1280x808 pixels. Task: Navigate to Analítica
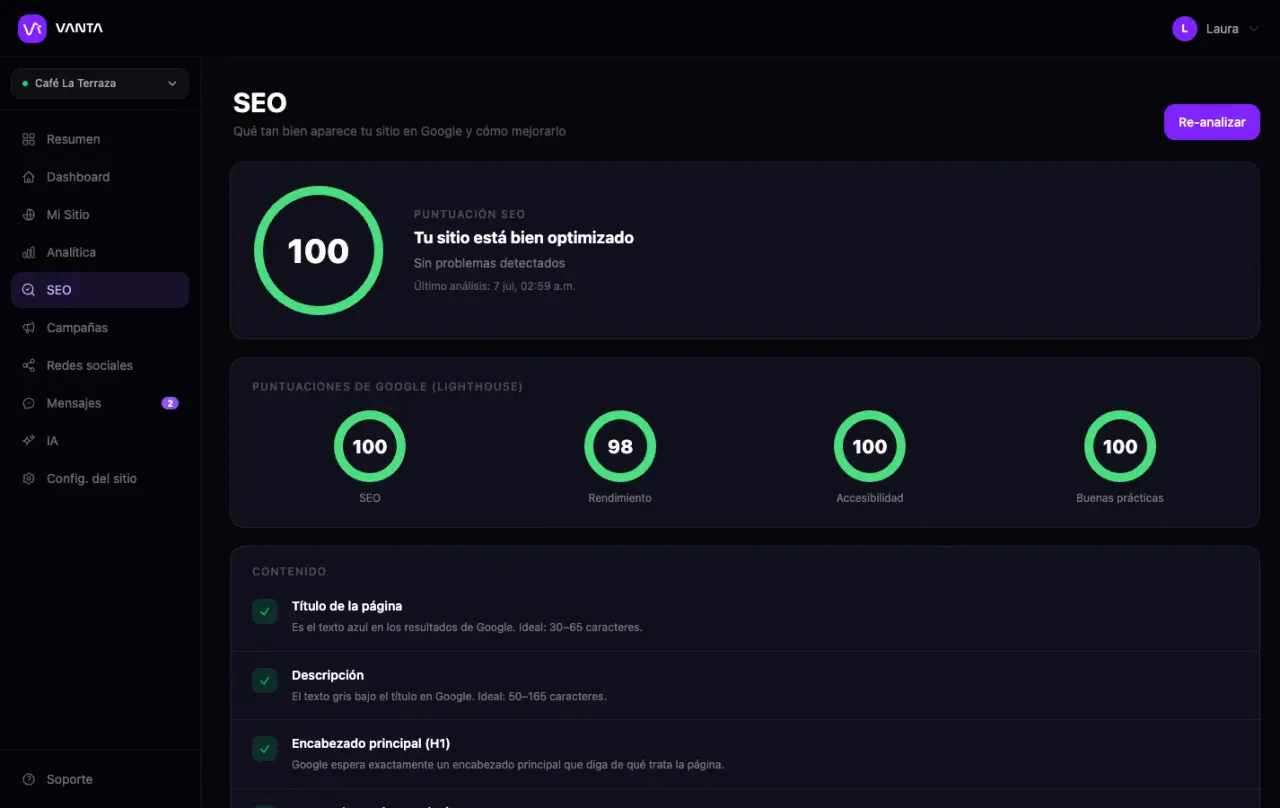100,252
